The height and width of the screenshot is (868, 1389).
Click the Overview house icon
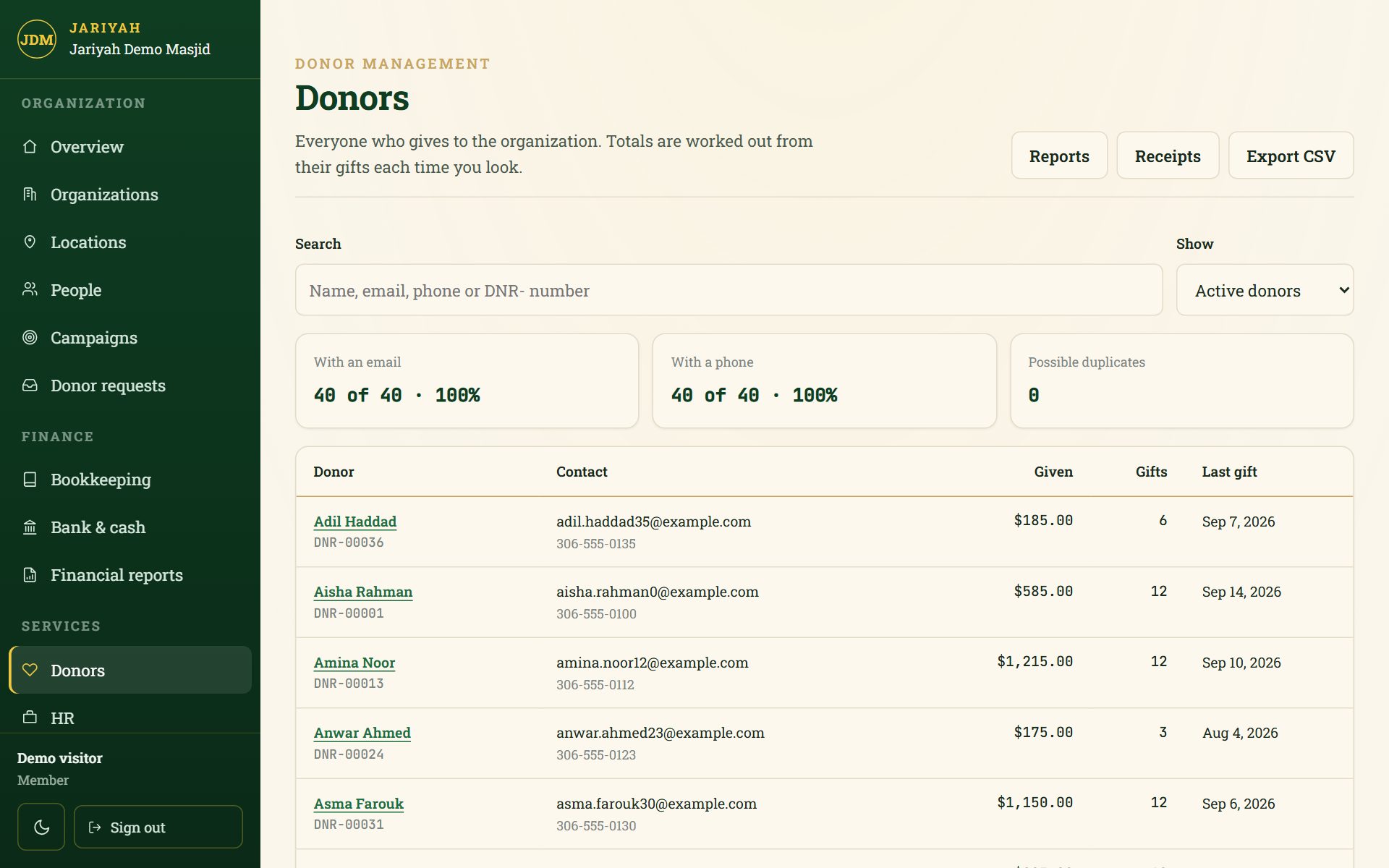[30, 147]
